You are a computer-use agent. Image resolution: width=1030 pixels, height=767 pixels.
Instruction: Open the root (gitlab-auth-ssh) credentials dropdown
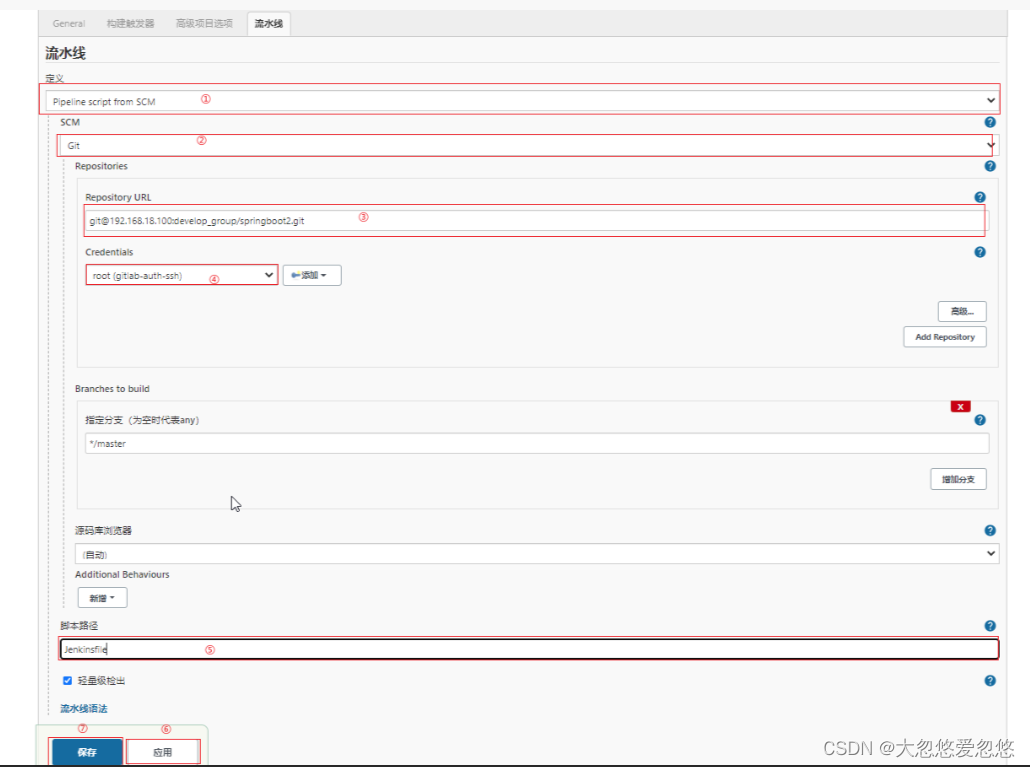click(182, 275)
